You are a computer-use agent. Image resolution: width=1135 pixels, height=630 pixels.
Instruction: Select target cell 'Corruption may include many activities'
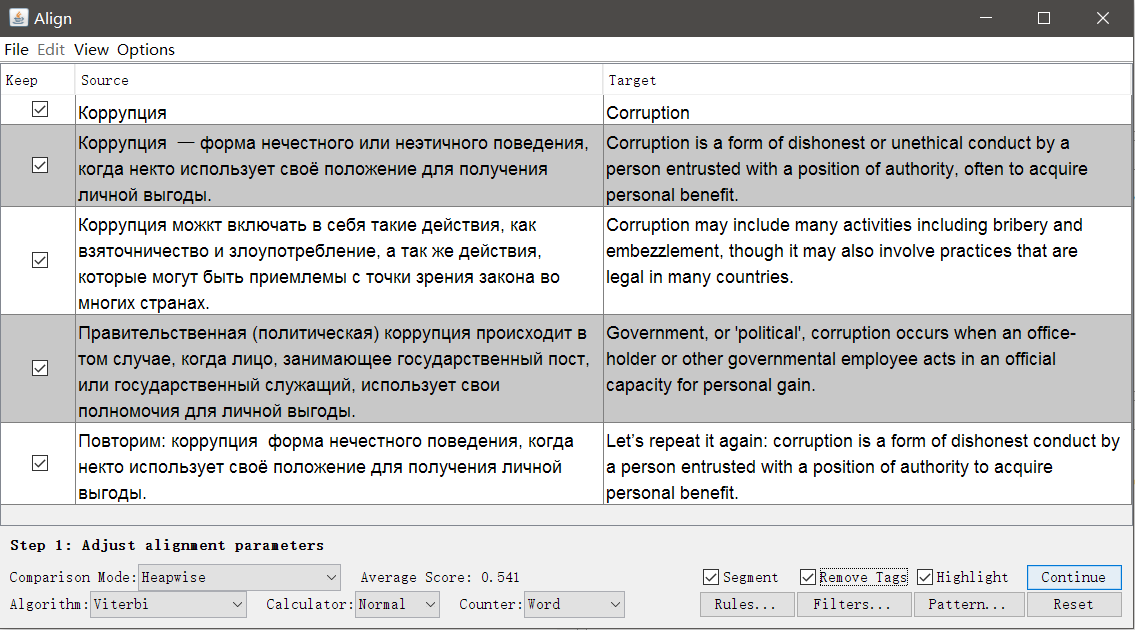(866, 261)
